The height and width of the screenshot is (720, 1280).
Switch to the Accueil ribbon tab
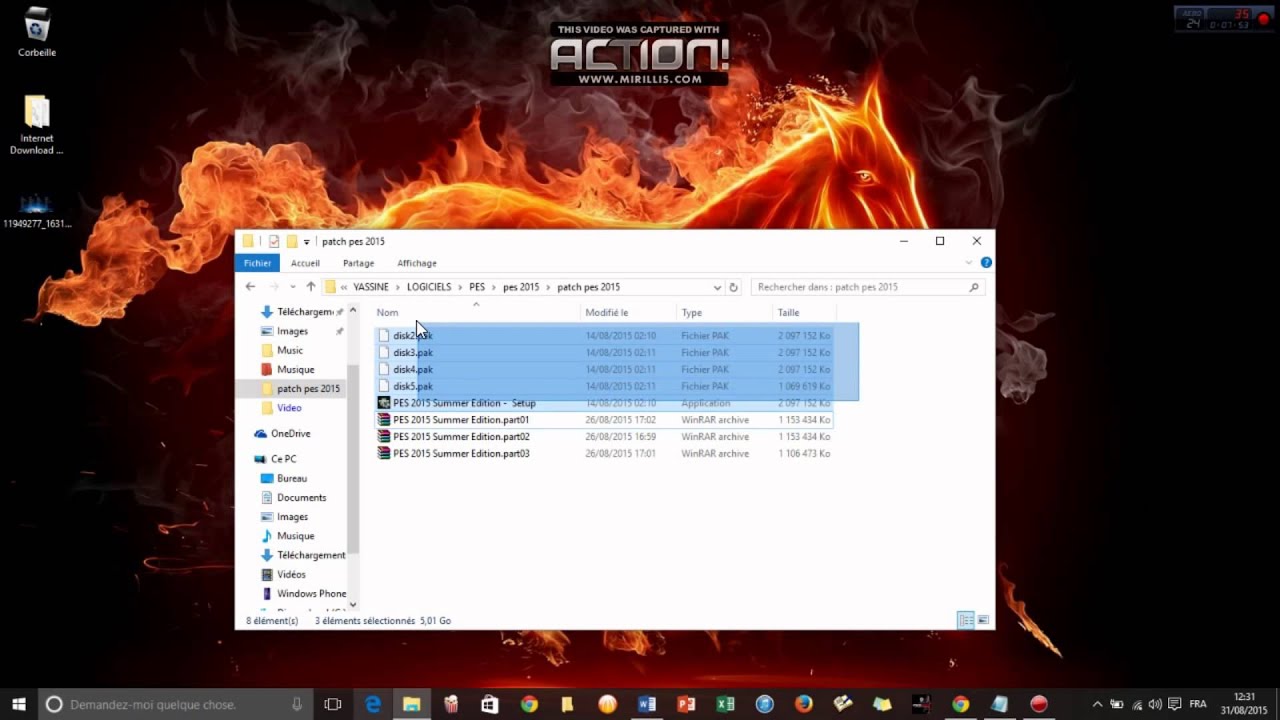point(305,263)
